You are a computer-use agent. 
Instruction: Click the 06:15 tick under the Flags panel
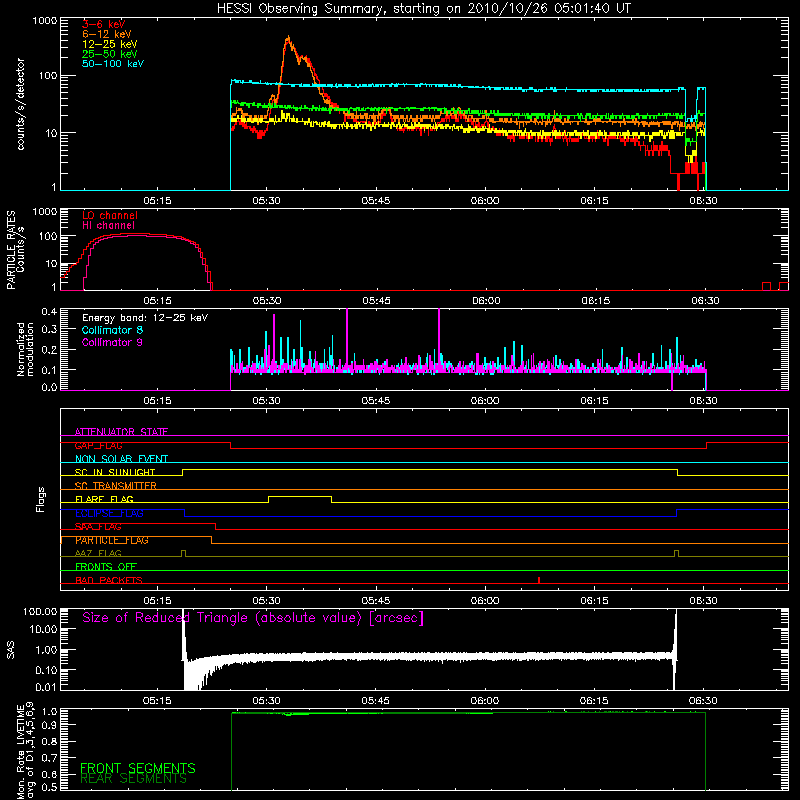(x=594, y=601)
